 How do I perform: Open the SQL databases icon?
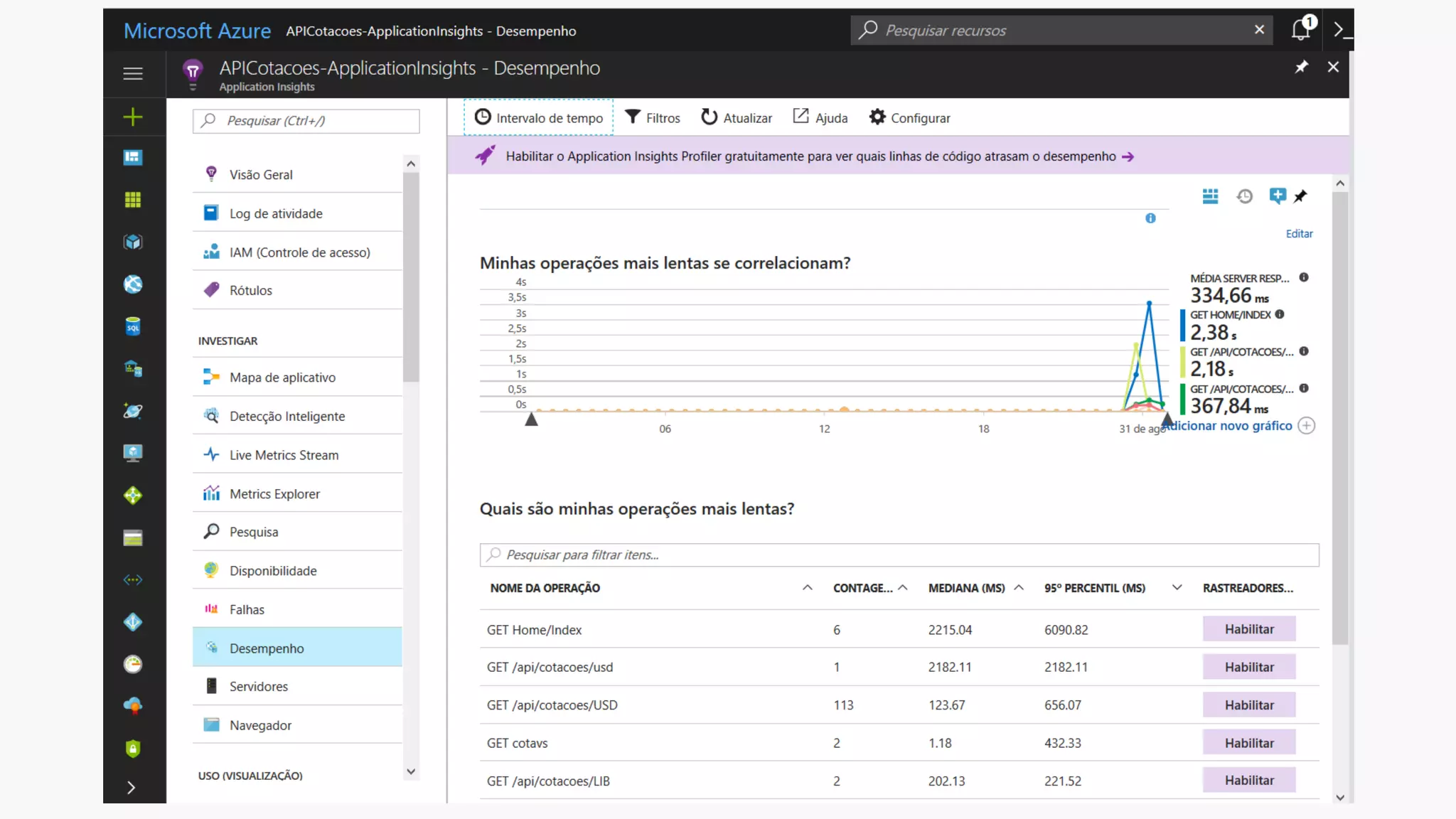point(133,326)
